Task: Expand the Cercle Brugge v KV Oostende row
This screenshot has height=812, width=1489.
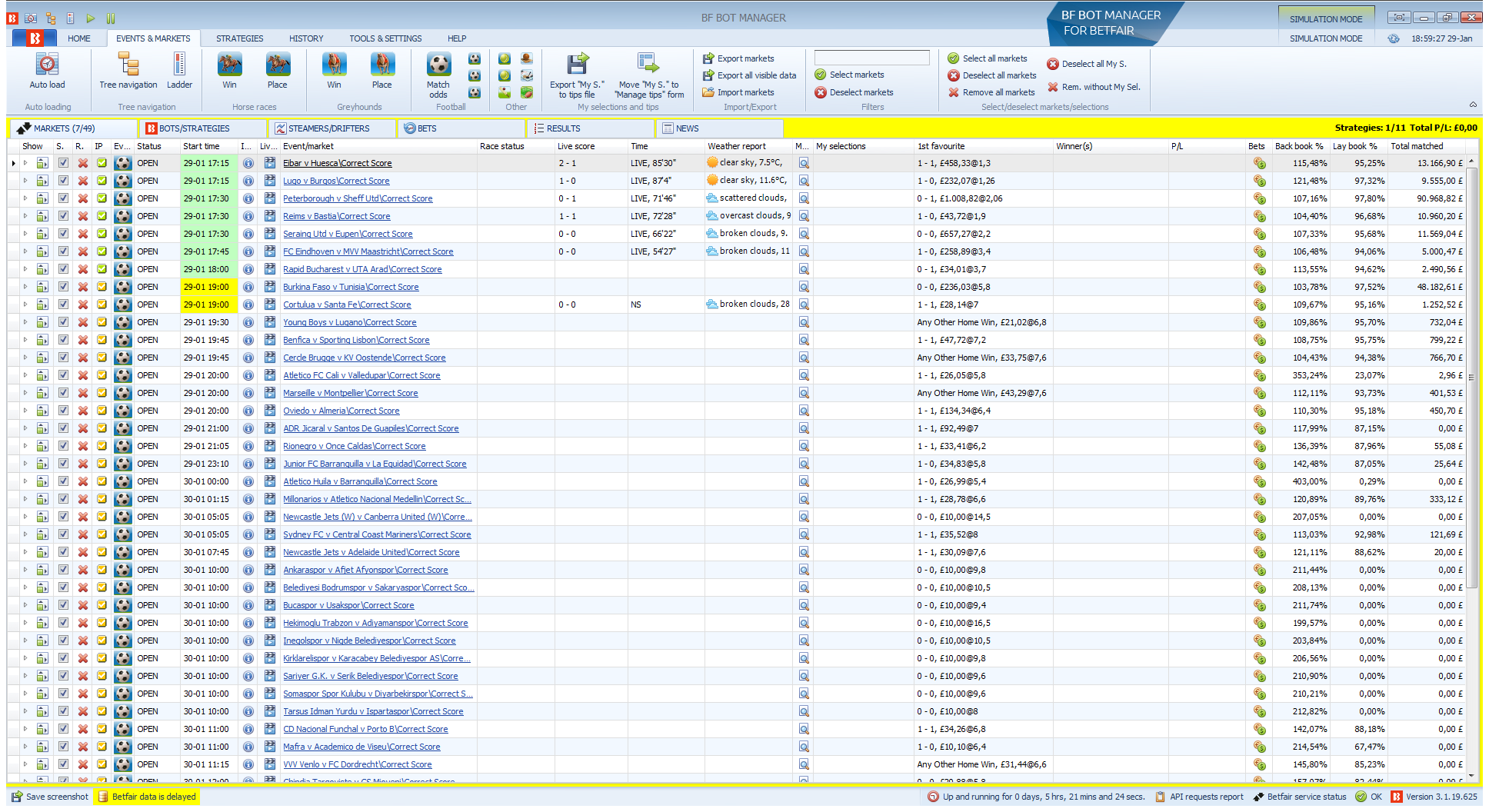Action: (25, 358)
